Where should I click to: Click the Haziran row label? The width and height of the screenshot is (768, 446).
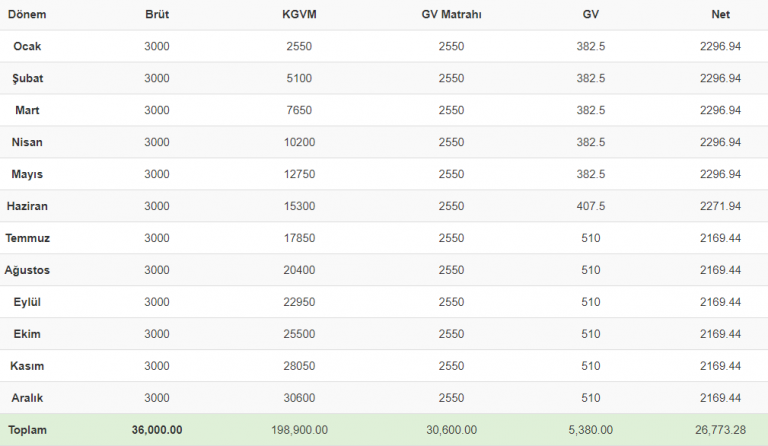coord(28,206)
